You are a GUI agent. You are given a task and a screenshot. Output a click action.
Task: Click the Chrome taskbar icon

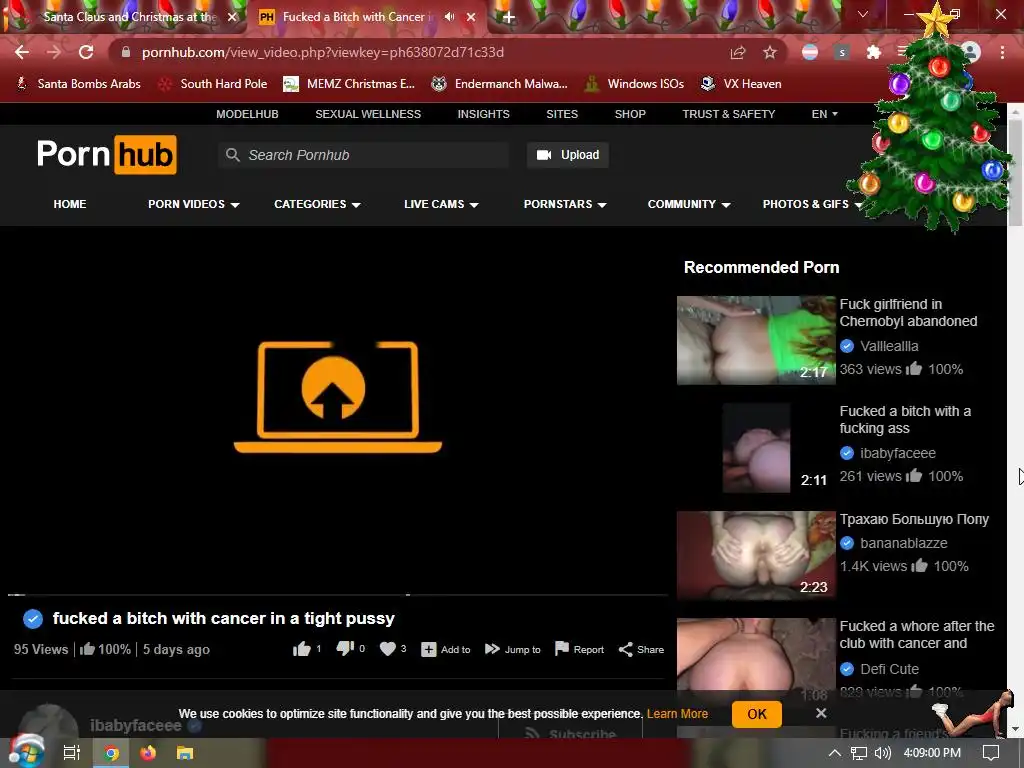pos(112,753)
